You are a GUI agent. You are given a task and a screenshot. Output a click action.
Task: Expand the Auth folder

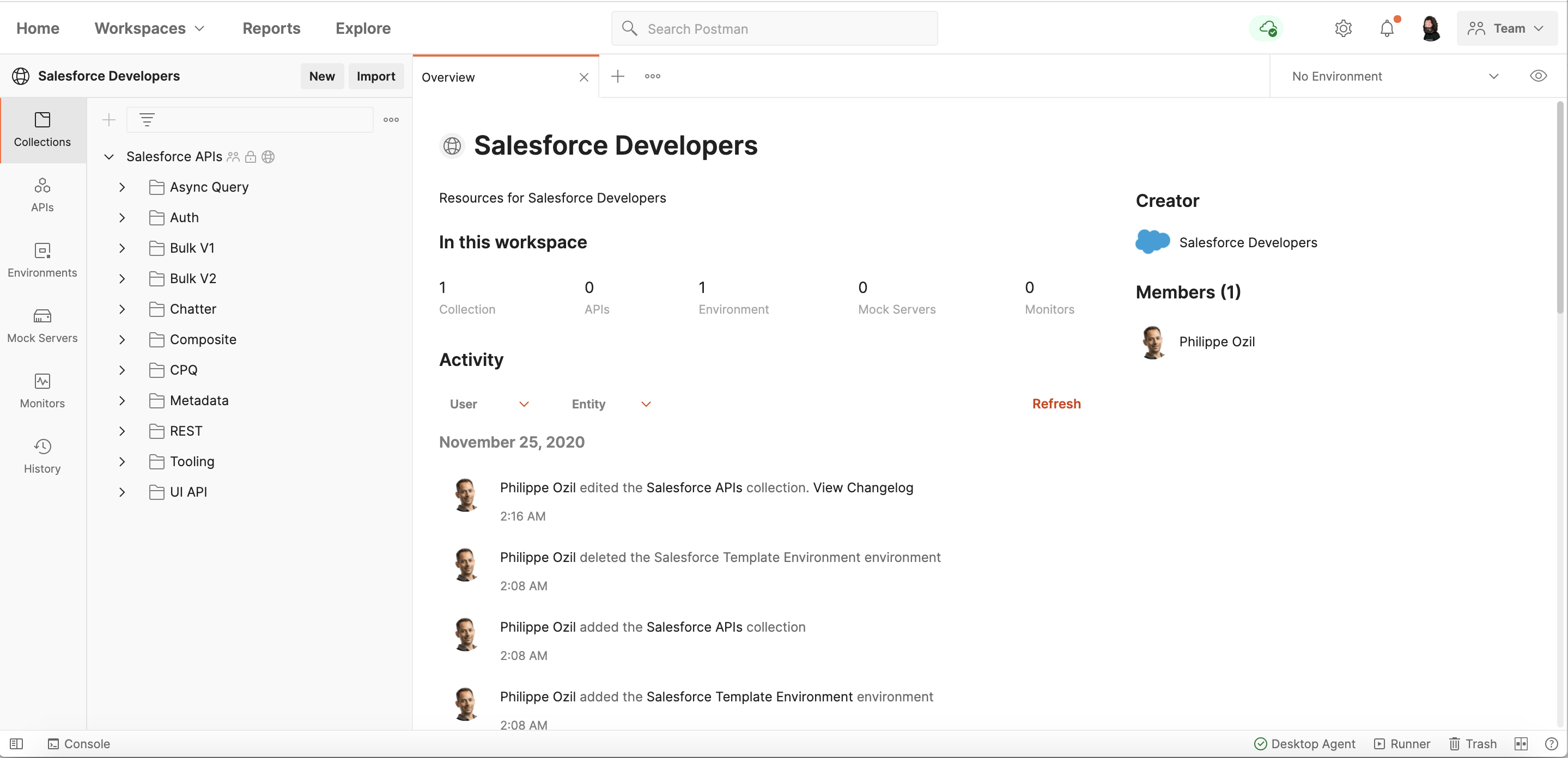121,218
